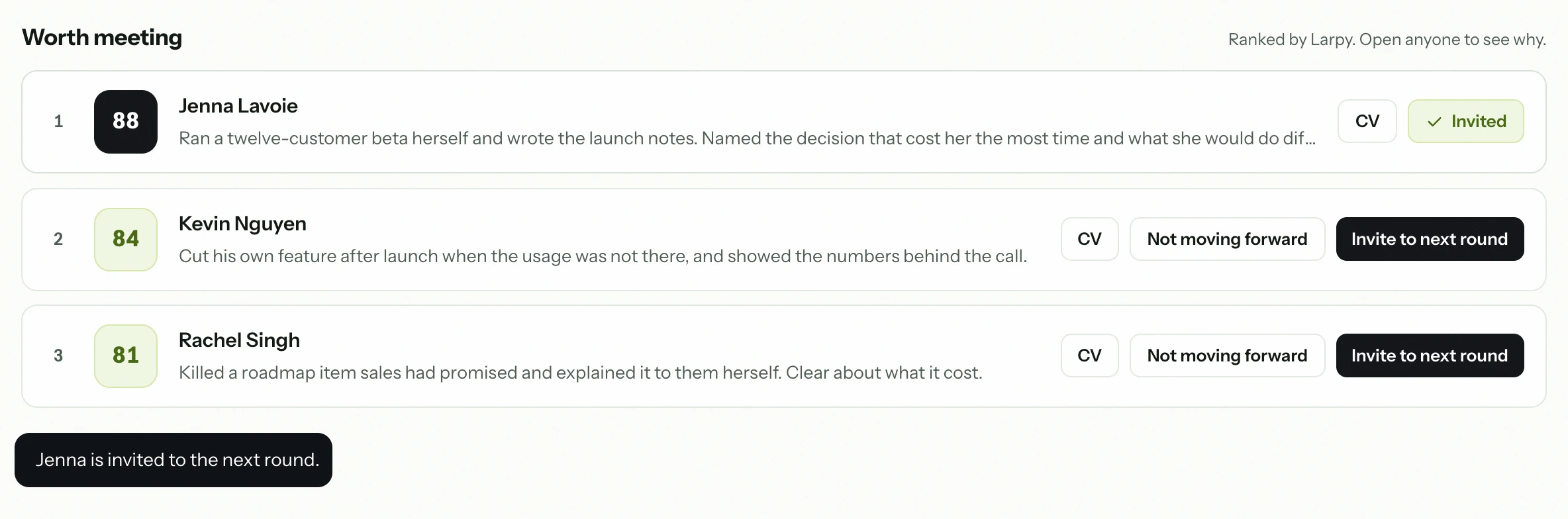Mark Rachel Singh as Not moving forward
The height and width of the screenshot is (519, 1568).
1228,355
